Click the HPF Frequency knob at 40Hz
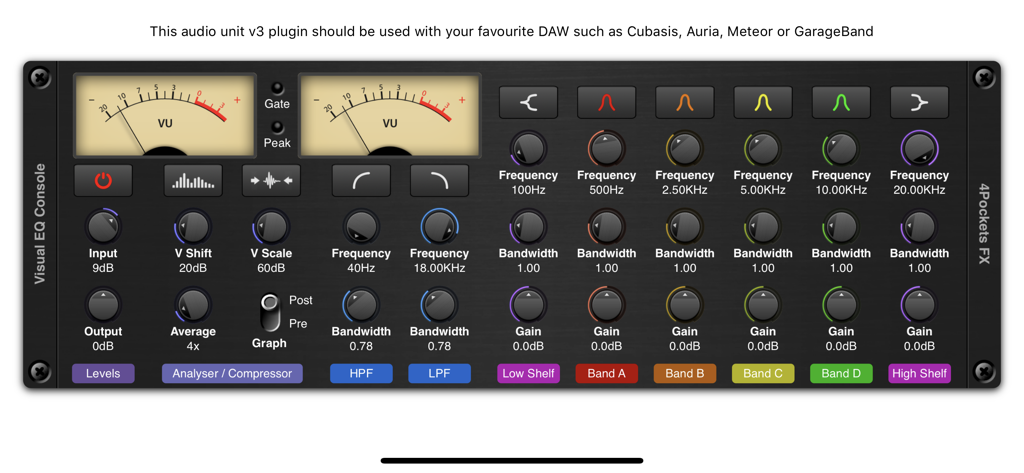The width and height of the screenshot is (1024, 473). coord(361,227)
